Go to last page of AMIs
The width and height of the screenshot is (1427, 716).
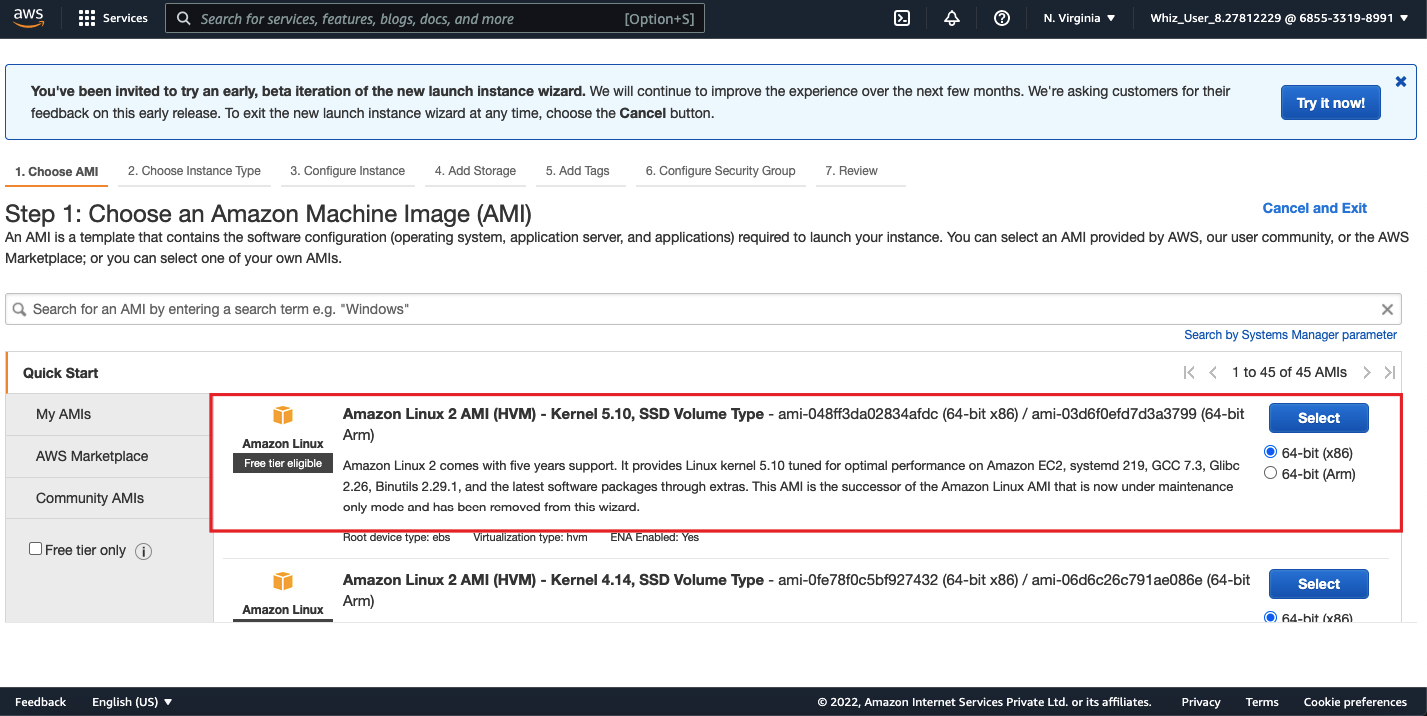pos(1389,372)
